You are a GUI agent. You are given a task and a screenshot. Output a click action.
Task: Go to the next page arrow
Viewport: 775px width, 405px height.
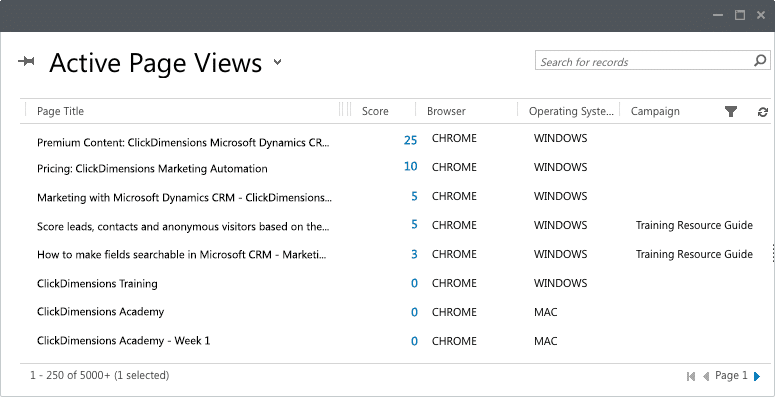(x=757, y=376)
